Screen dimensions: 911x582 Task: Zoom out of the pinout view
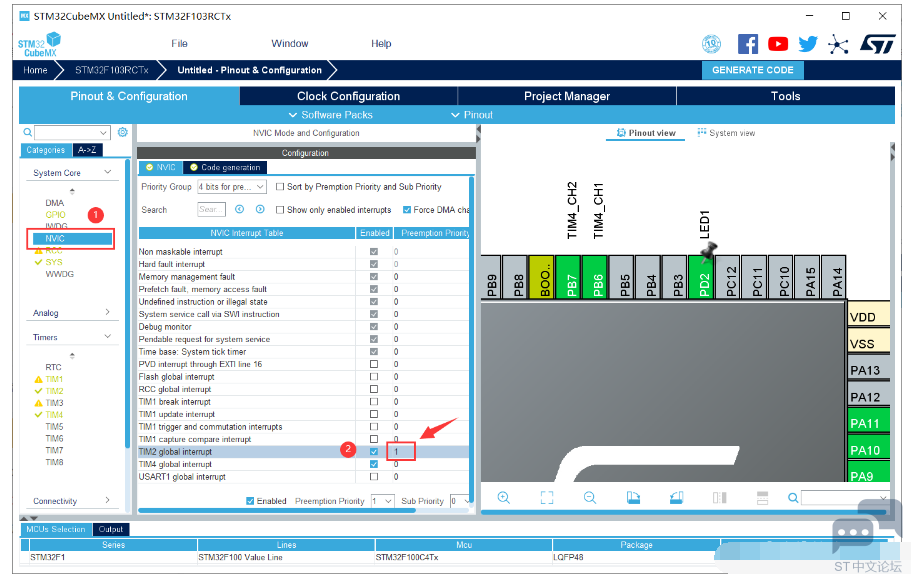point(590,498)
